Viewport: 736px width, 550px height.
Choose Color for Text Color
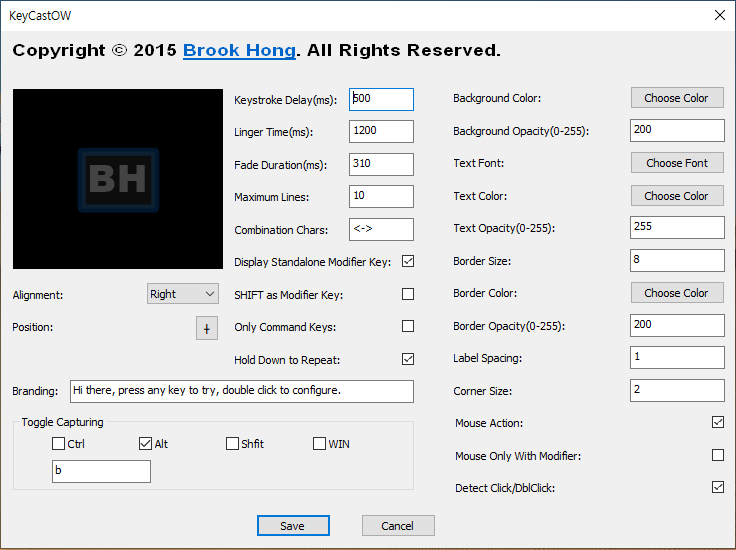click(677, 196)
